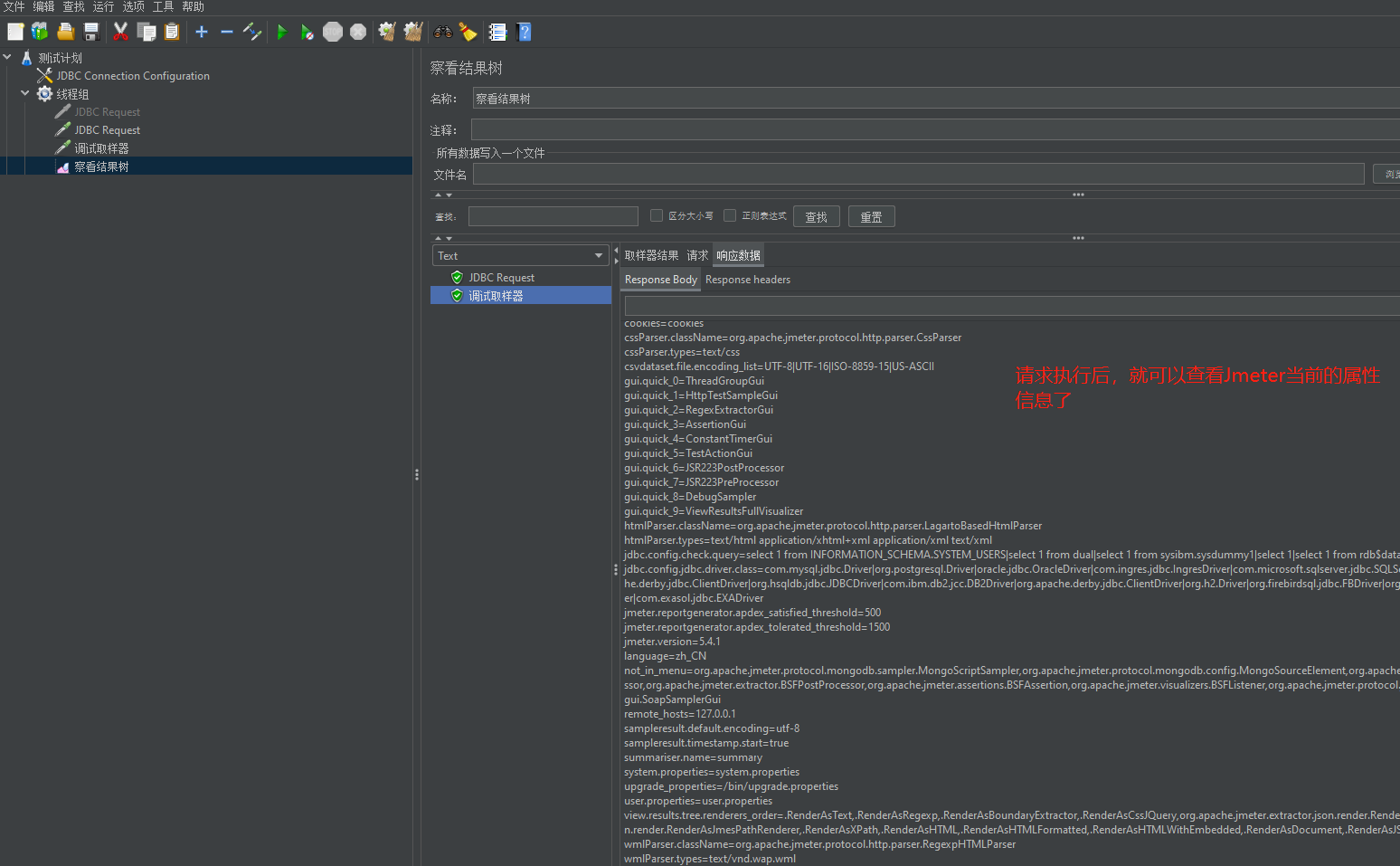Open the 帮助 menu
Viewport: 1400px width, 866px height.
[193, 6]
